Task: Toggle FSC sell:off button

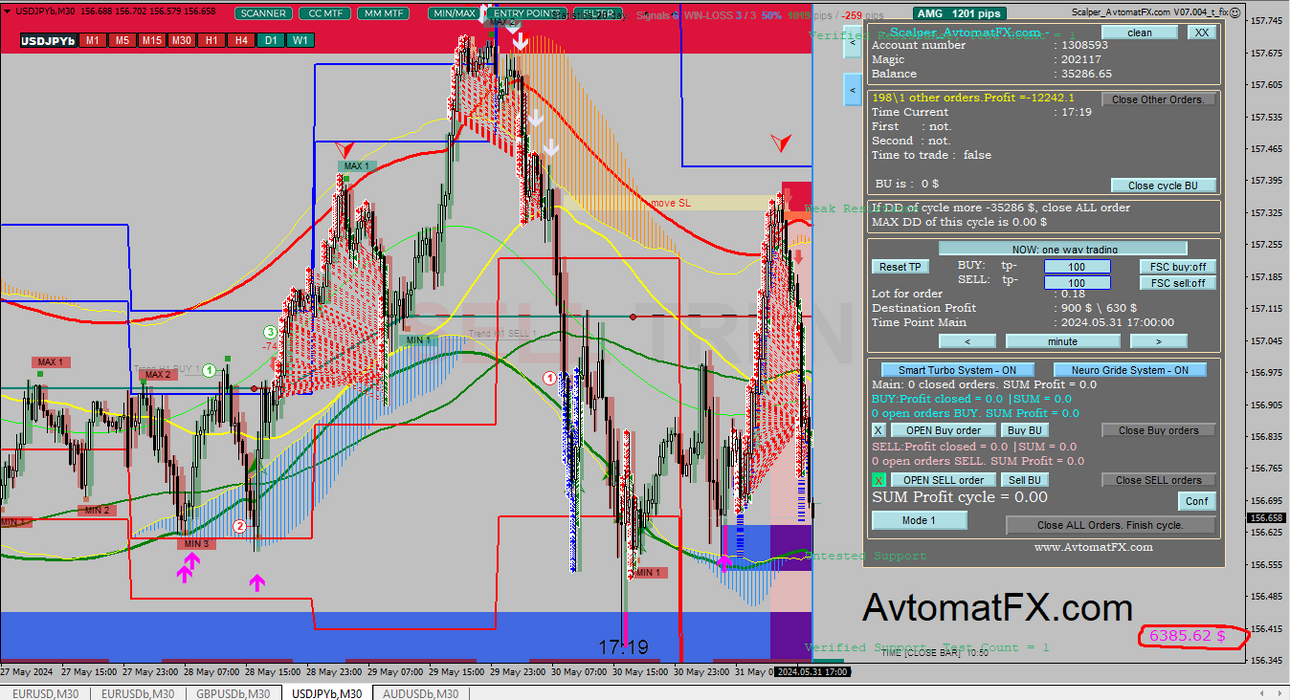Action: click(1178, 283)
